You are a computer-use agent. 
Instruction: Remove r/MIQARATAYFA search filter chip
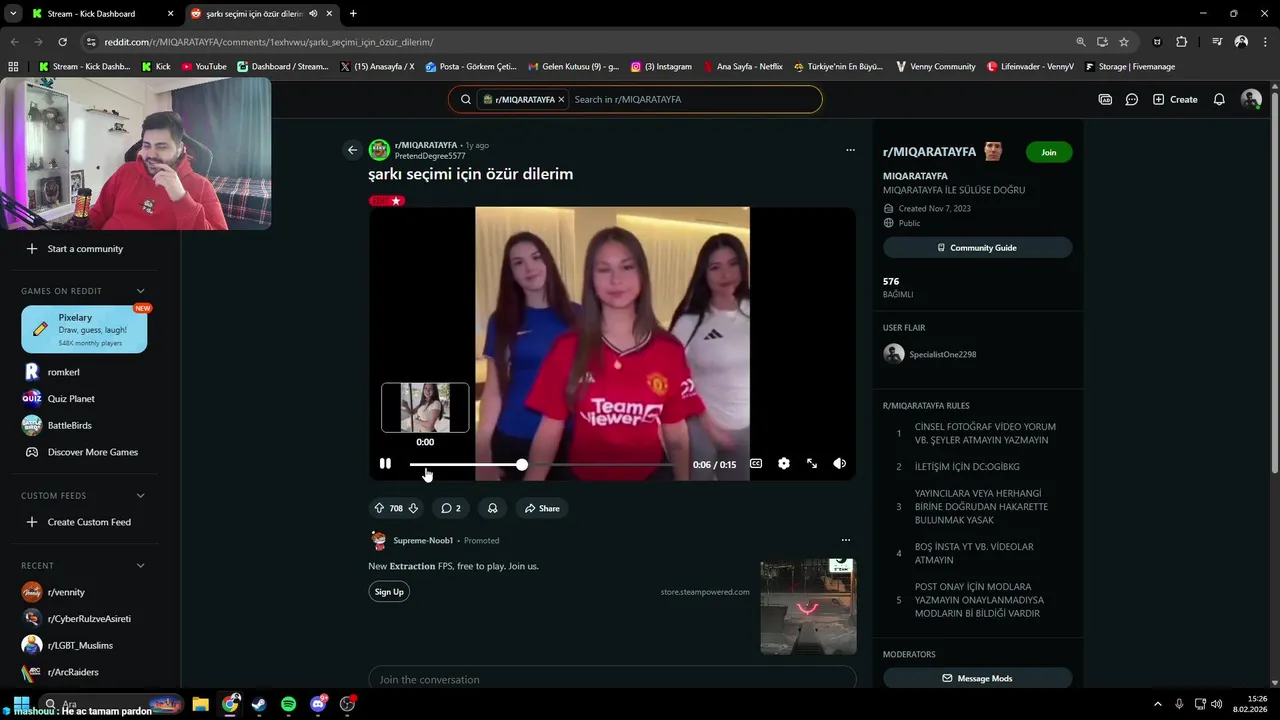(x=561, y=100)
